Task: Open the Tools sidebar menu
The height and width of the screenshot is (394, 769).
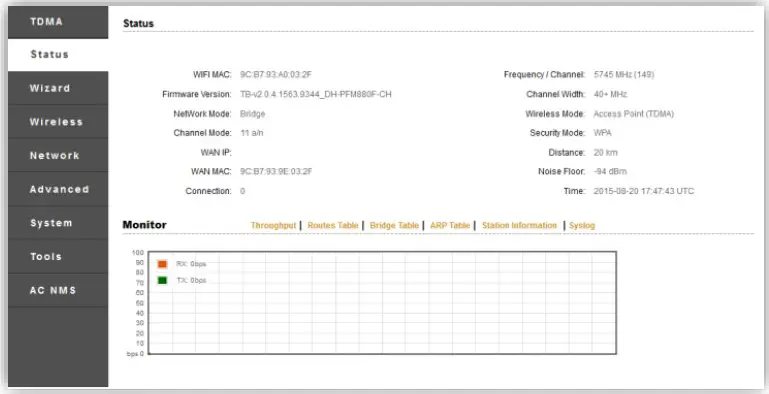Action: pos(58,257)
